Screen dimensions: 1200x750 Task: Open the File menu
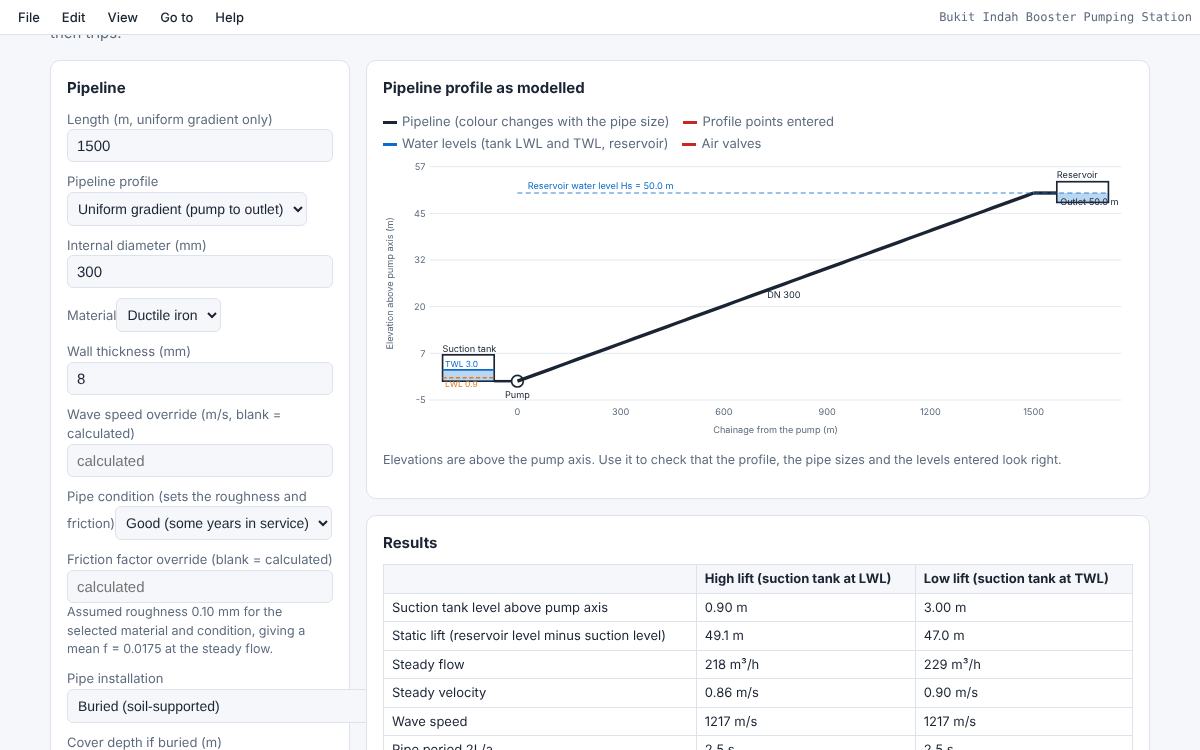(29, 17)
